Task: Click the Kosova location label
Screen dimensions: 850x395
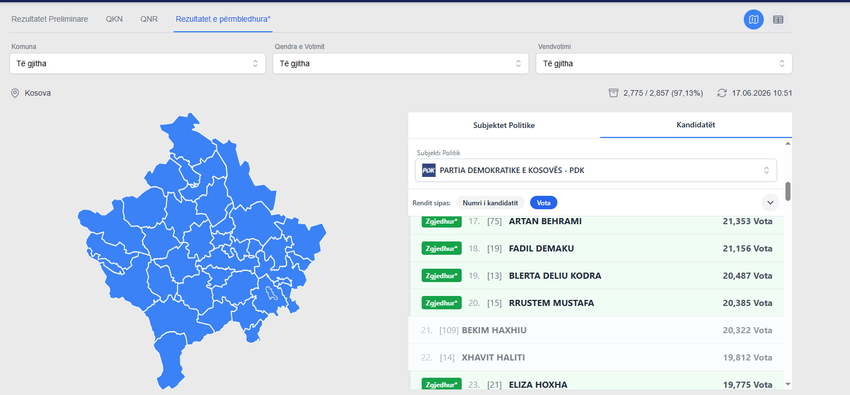Action: 38,93
